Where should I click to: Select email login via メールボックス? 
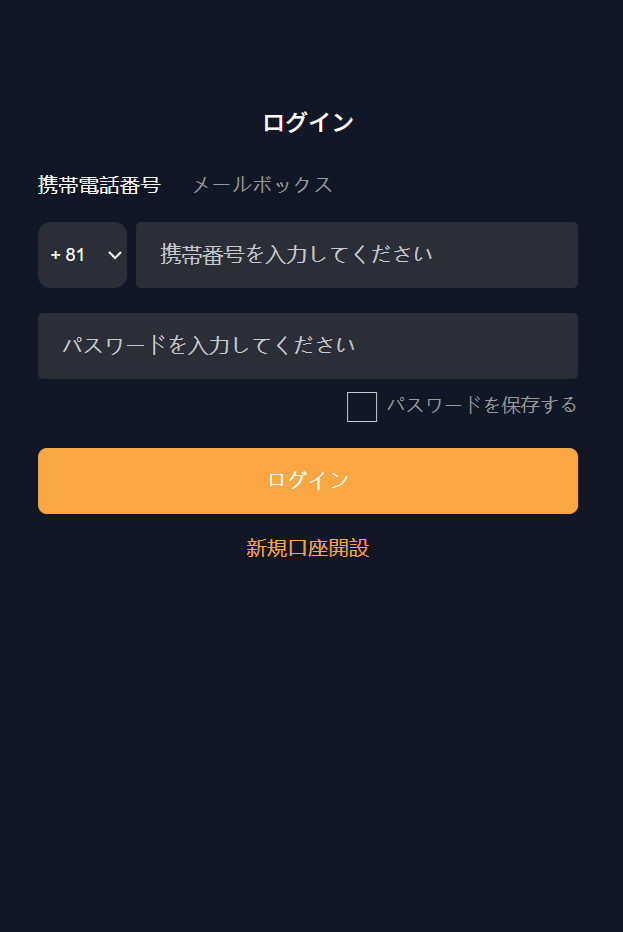(x=262, y=185)
